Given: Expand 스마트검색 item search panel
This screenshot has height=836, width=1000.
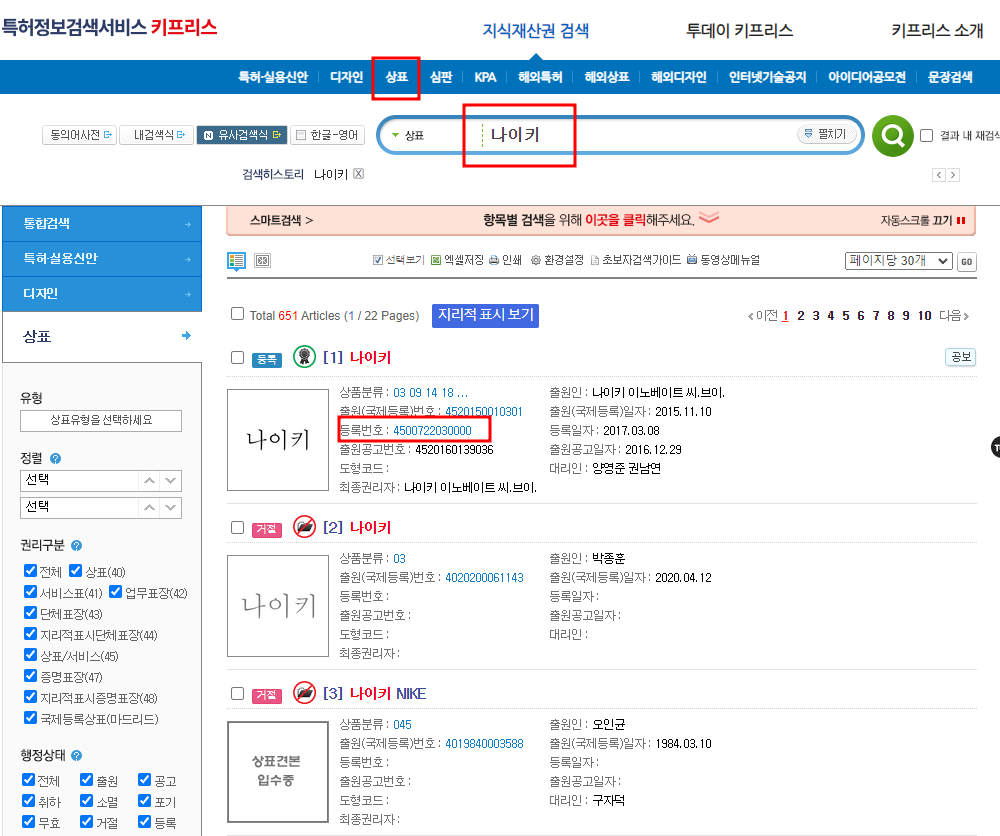Looking at the screenshot, I should point(281,221).
